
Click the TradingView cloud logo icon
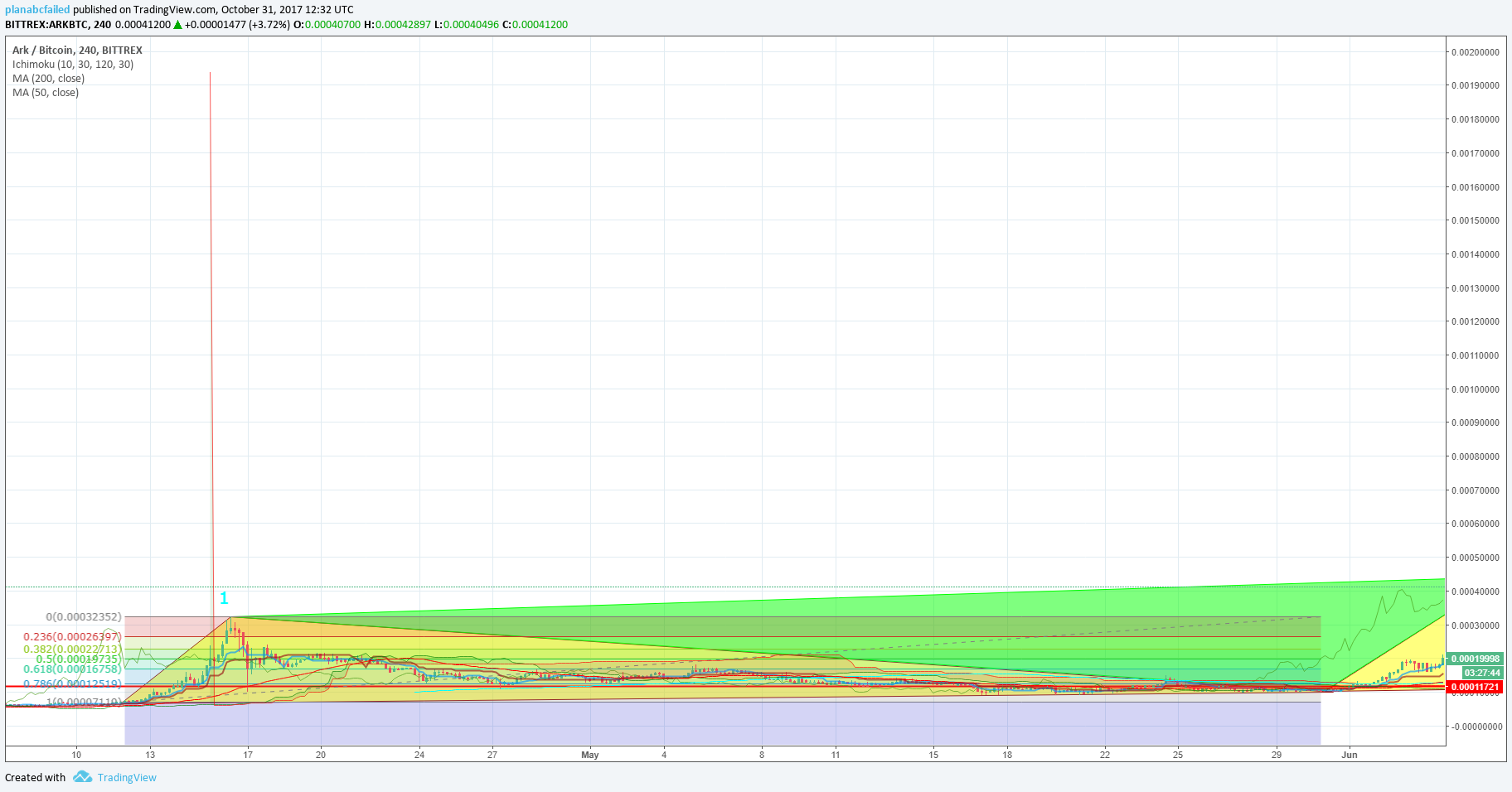tap(82, 777)
